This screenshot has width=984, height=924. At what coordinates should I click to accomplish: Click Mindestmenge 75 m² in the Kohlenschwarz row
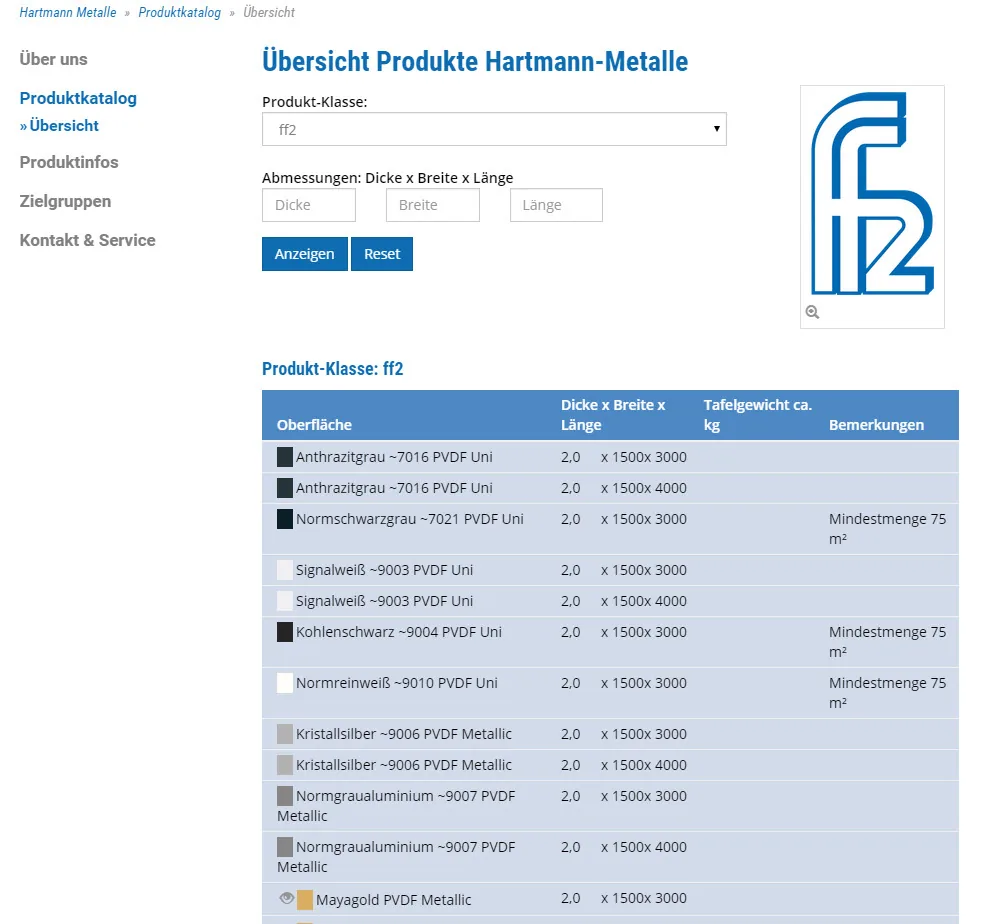pyautogui.click(x=887, y=642)
